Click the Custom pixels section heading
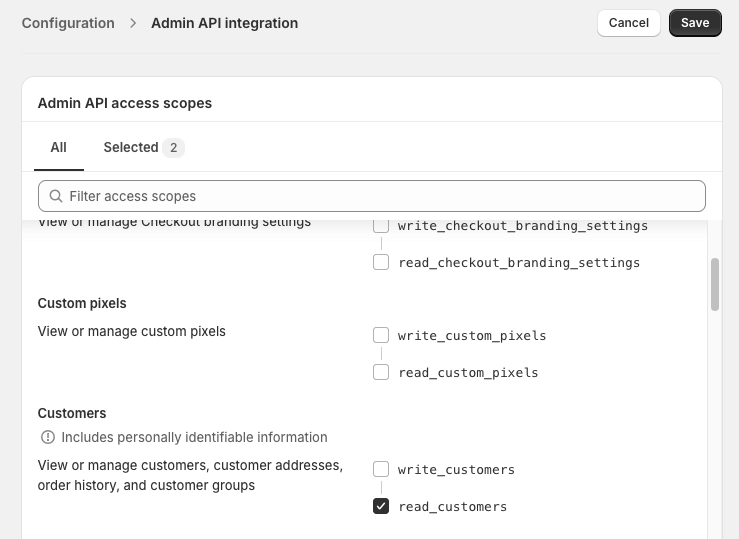 pos(82,303)
